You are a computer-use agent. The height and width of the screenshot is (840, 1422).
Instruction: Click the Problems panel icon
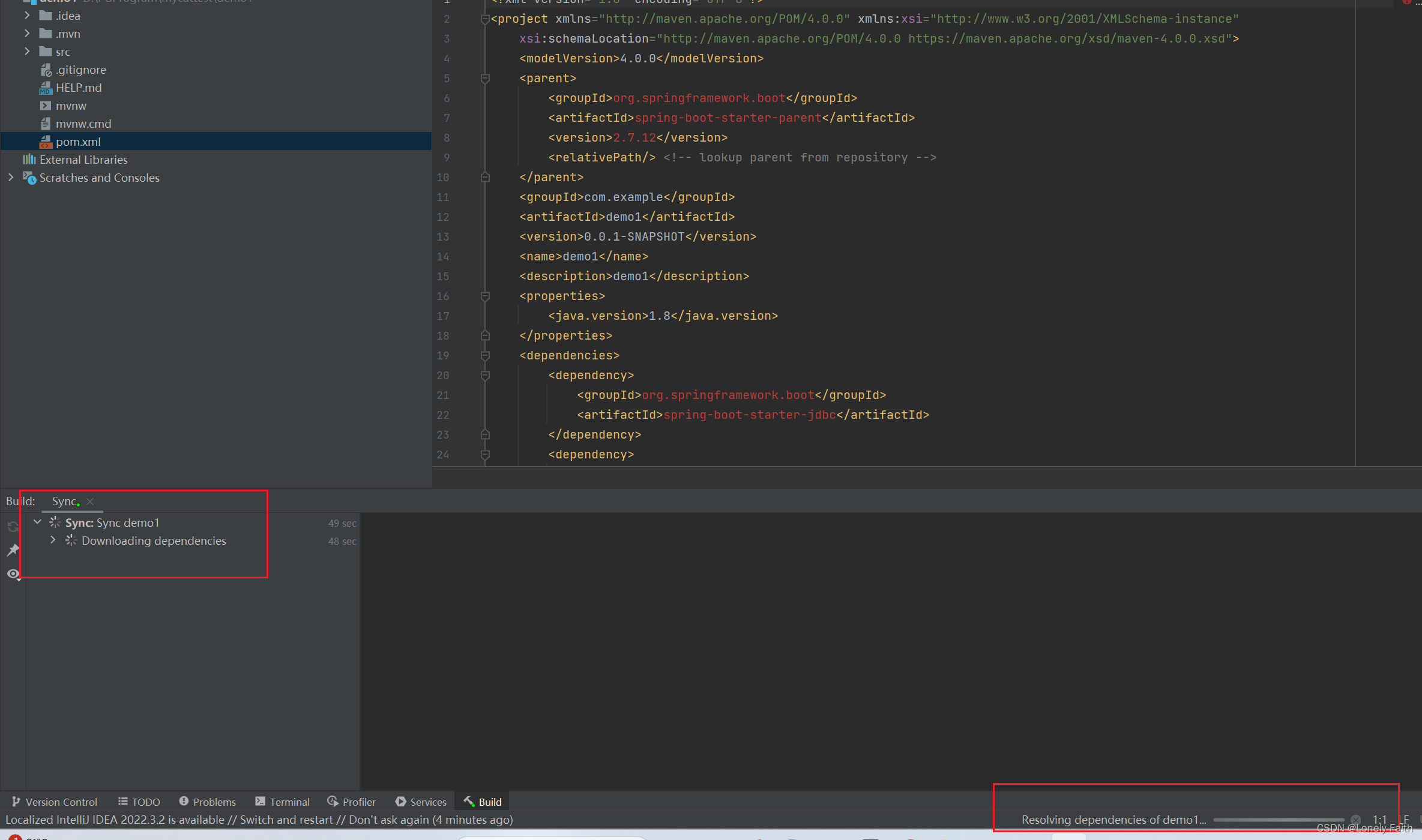point(207,801)
